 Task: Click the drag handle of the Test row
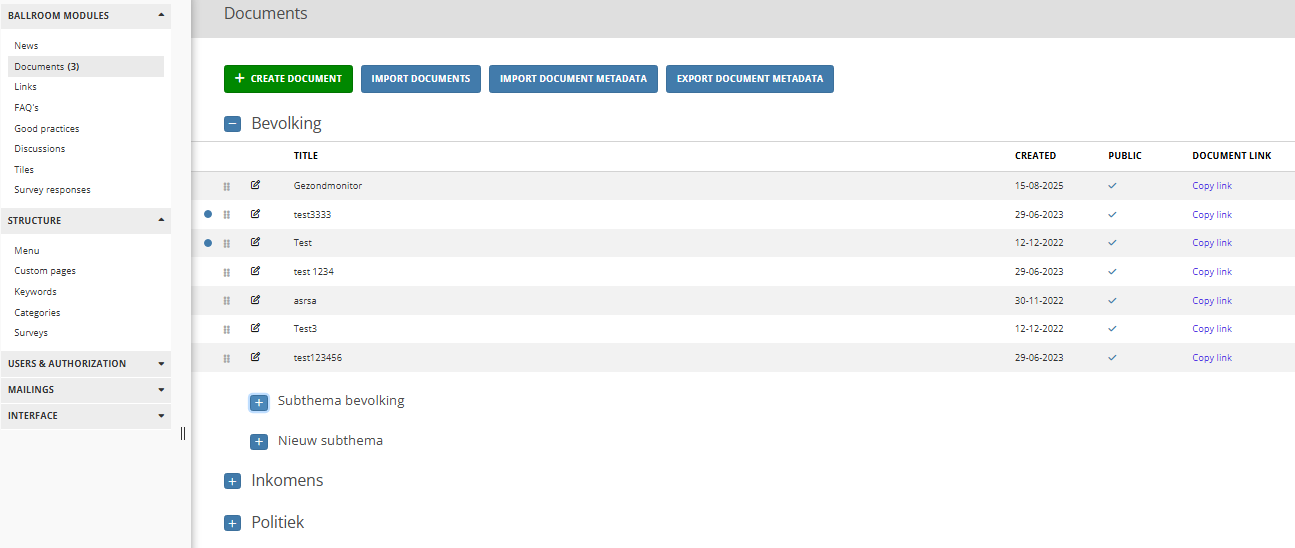227,243
